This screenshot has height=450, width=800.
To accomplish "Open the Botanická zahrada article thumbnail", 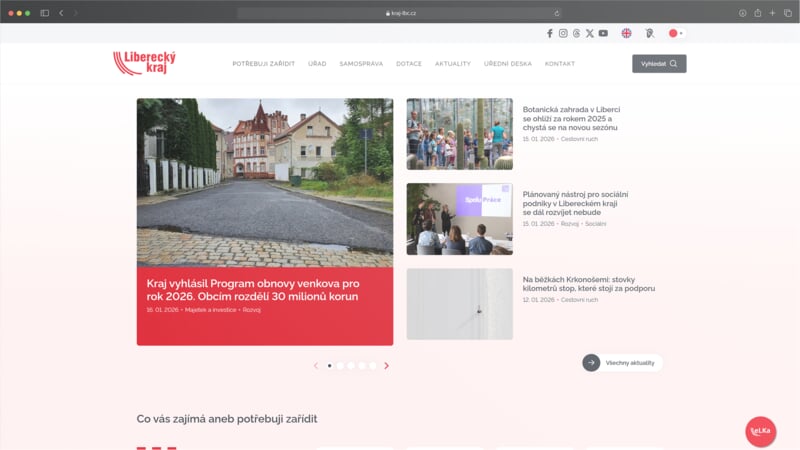I will [459, 134].
